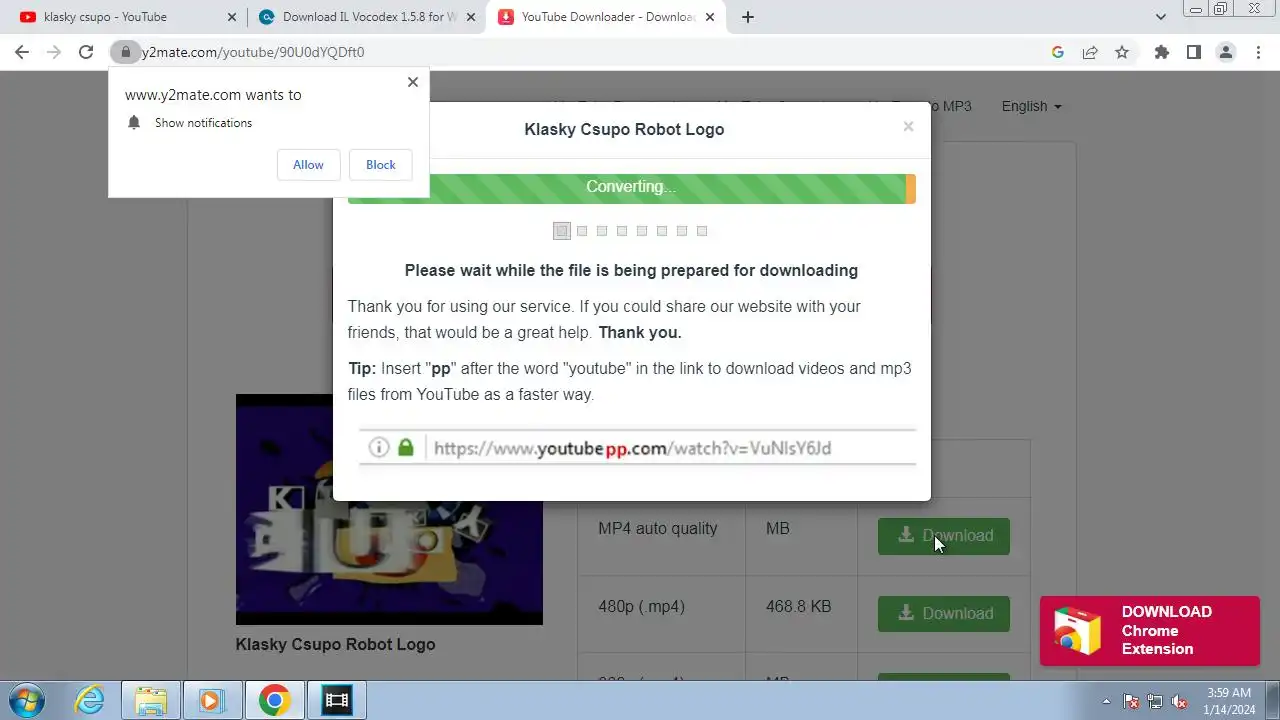Bookmark this page with star icon
This screenshot has width=1280, height=720.
click(x=1122, y=52)
